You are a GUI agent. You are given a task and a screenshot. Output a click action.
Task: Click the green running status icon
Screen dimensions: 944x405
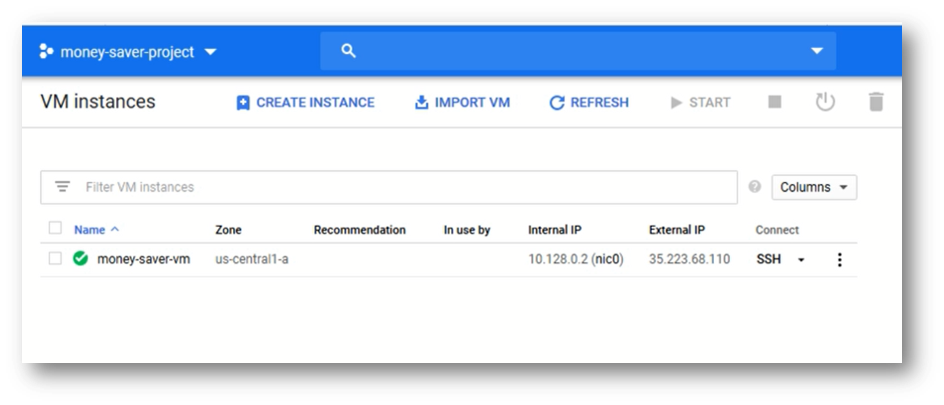[x=80, y=259]
